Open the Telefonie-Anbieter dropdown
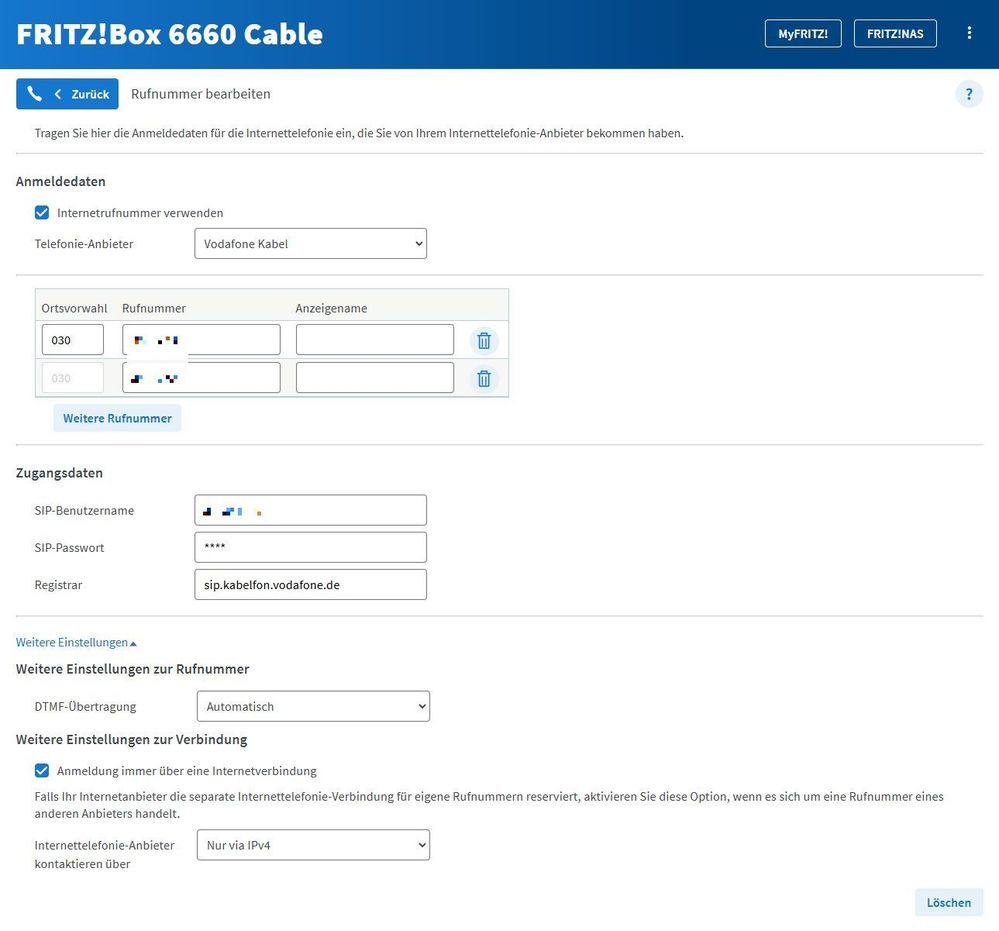Screen dimensions: 999x931 (x=310, y=244)
